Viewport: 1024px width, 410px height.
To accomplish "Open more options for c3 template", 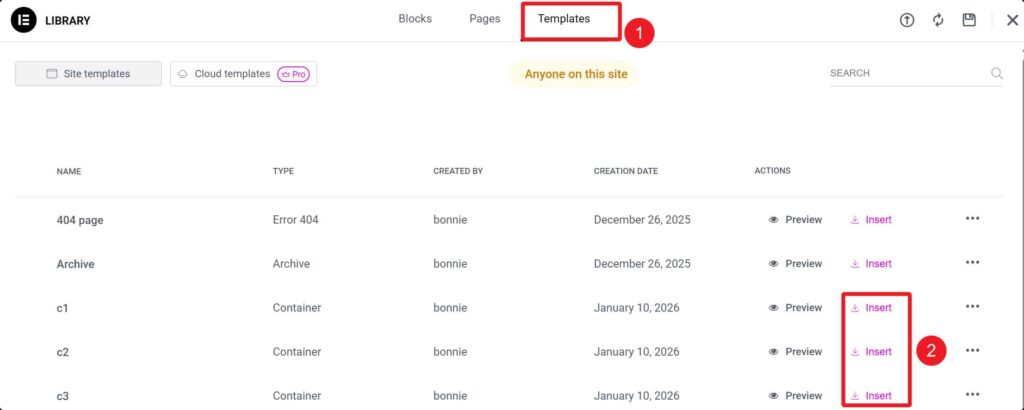I will 972,395.
